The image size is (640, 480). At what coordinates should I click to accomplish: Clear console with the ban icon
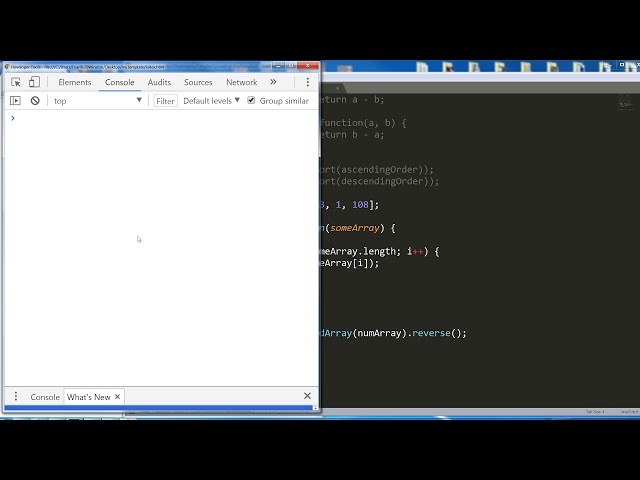(35, 100)
